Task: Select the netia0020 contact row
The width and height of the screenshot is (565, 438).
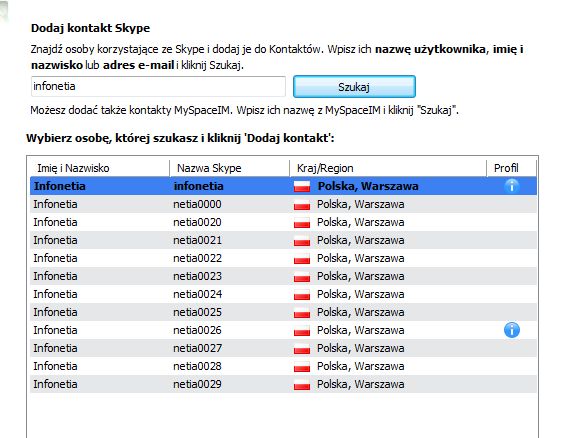Action: tap(283, 222)
